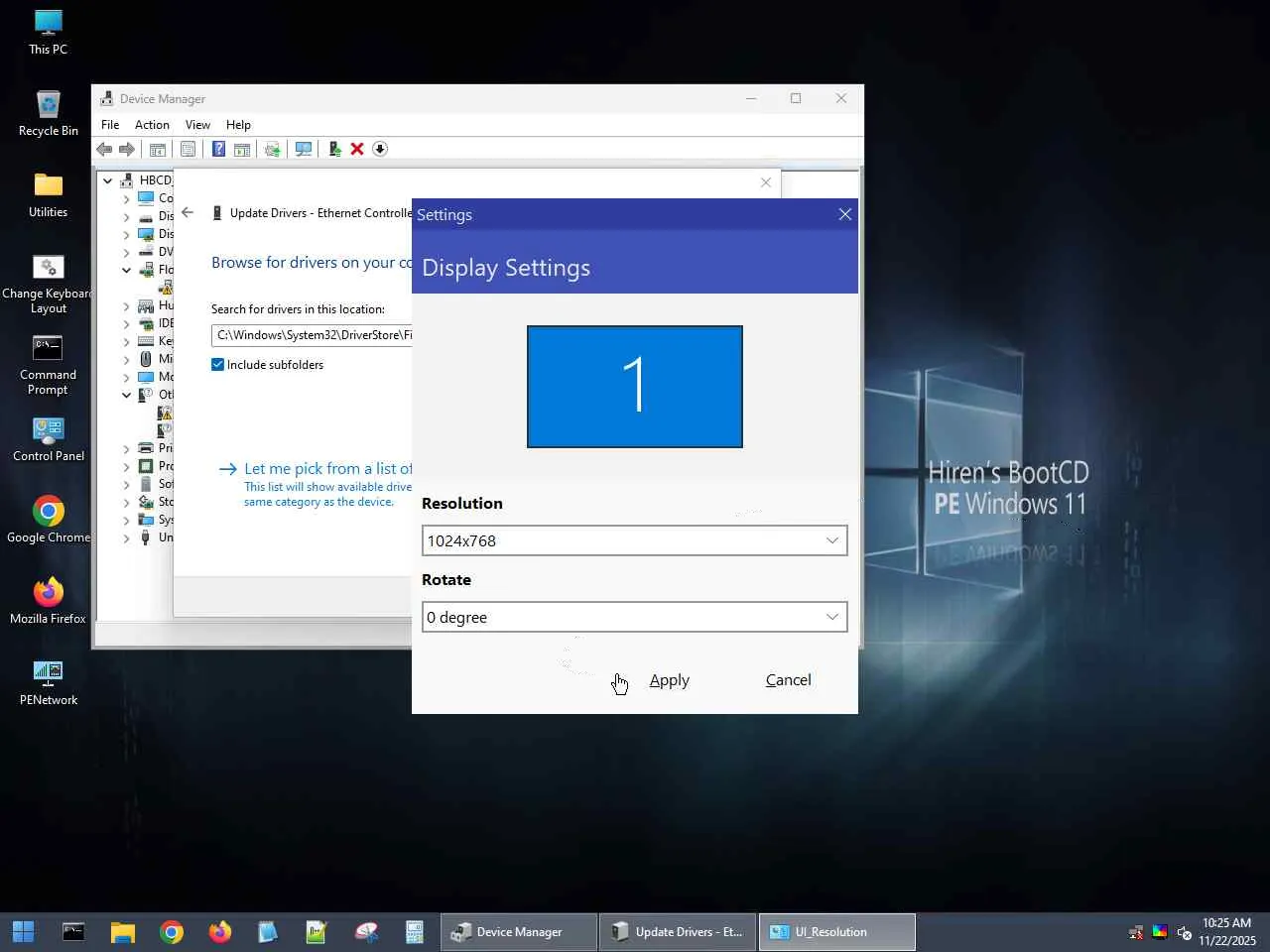Open the File menu in Device Manager
The height and width of the screenshot is (952, 1270).
pyautogui.click(x=110, y=125)
